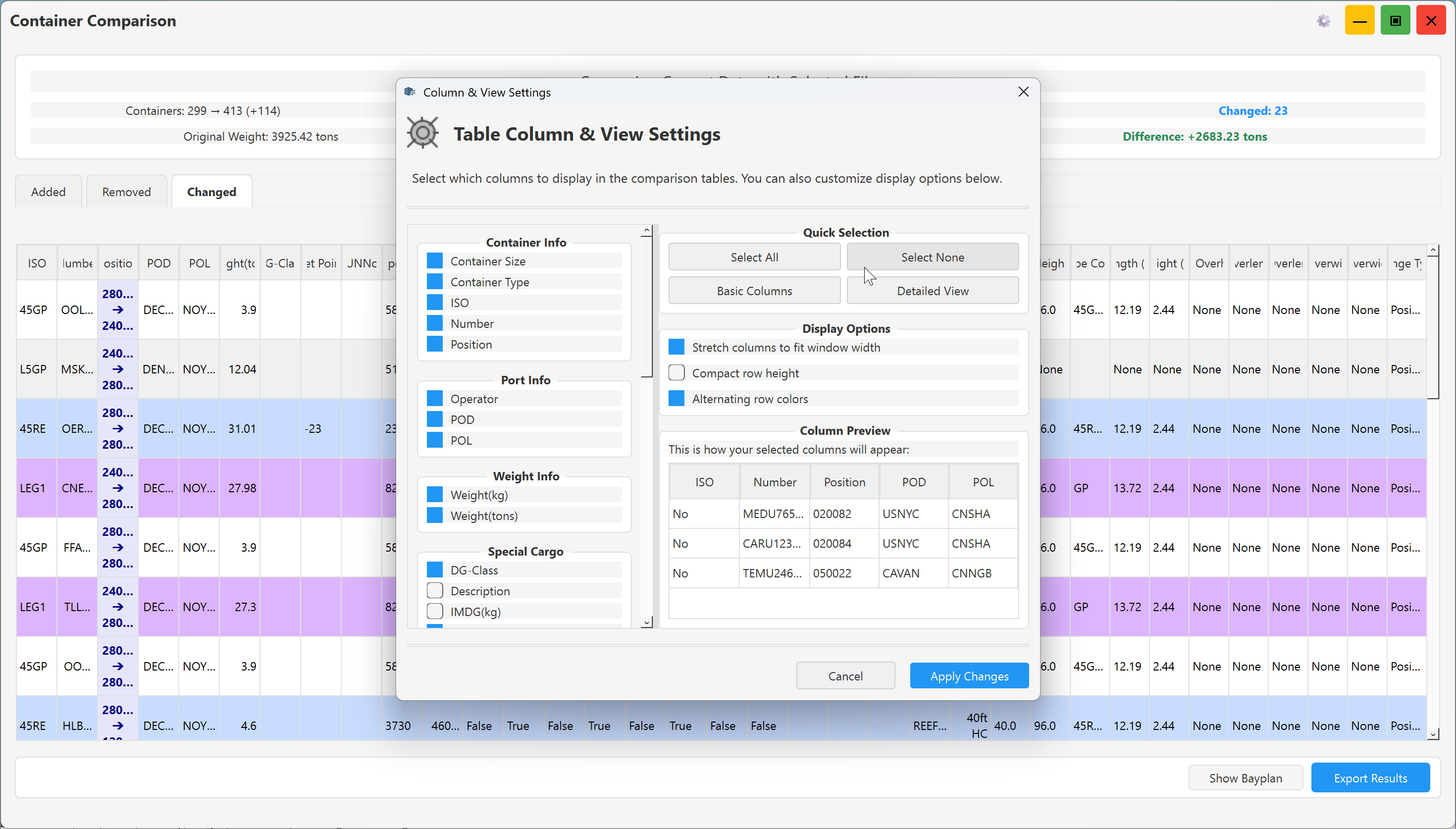Click the dialog title bar app icon

410,92
